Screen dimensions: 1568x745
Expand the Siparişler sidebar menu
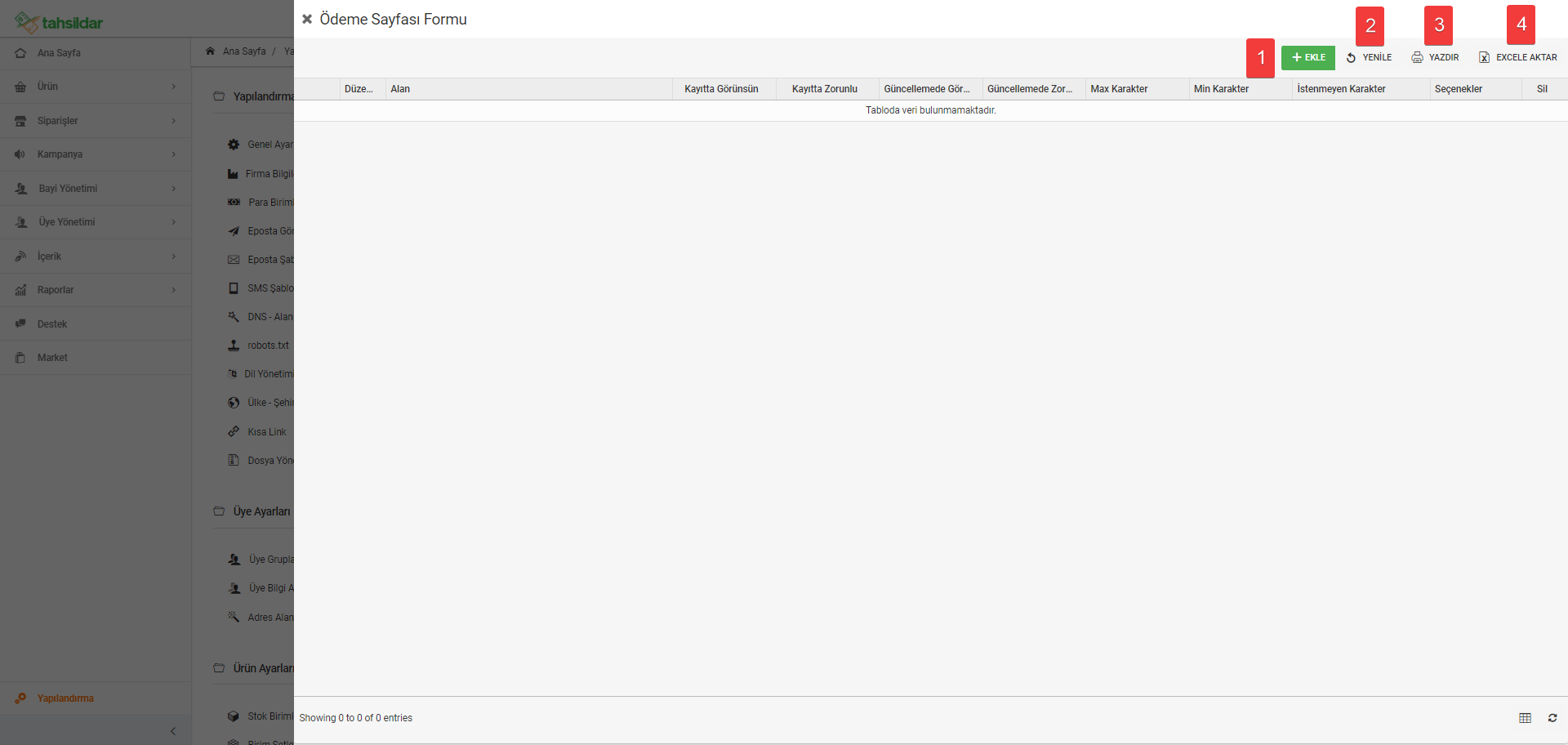[x=96, y=121]
